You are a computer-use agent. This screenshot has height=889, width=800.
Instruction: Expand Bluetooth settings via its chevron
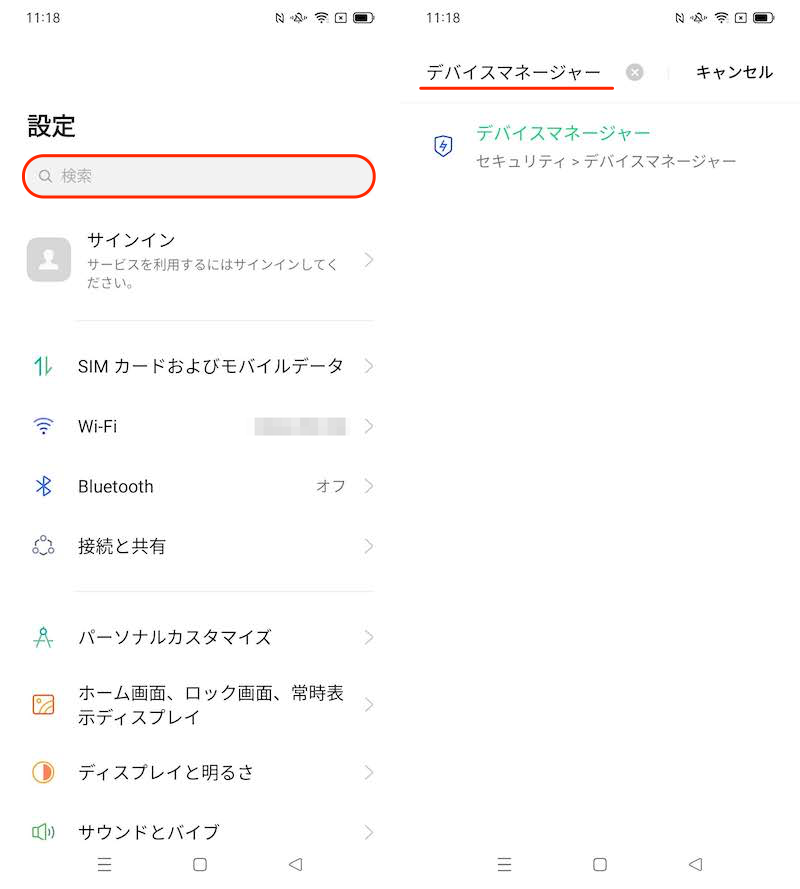point(369,486)
